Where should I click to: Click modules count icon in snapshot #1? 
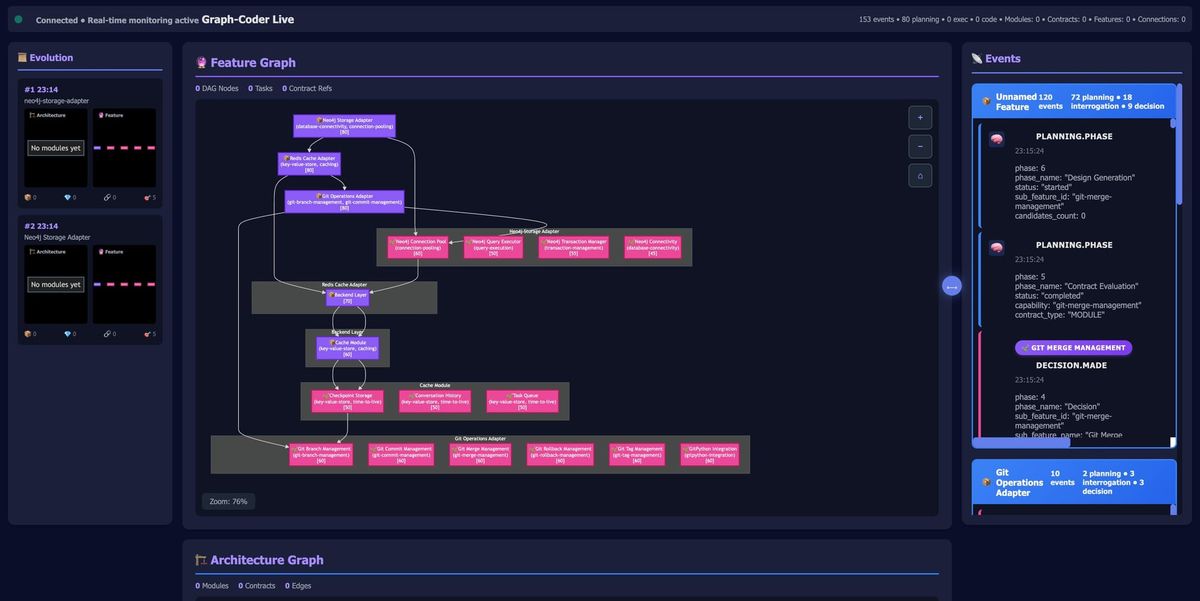(28, 197)
